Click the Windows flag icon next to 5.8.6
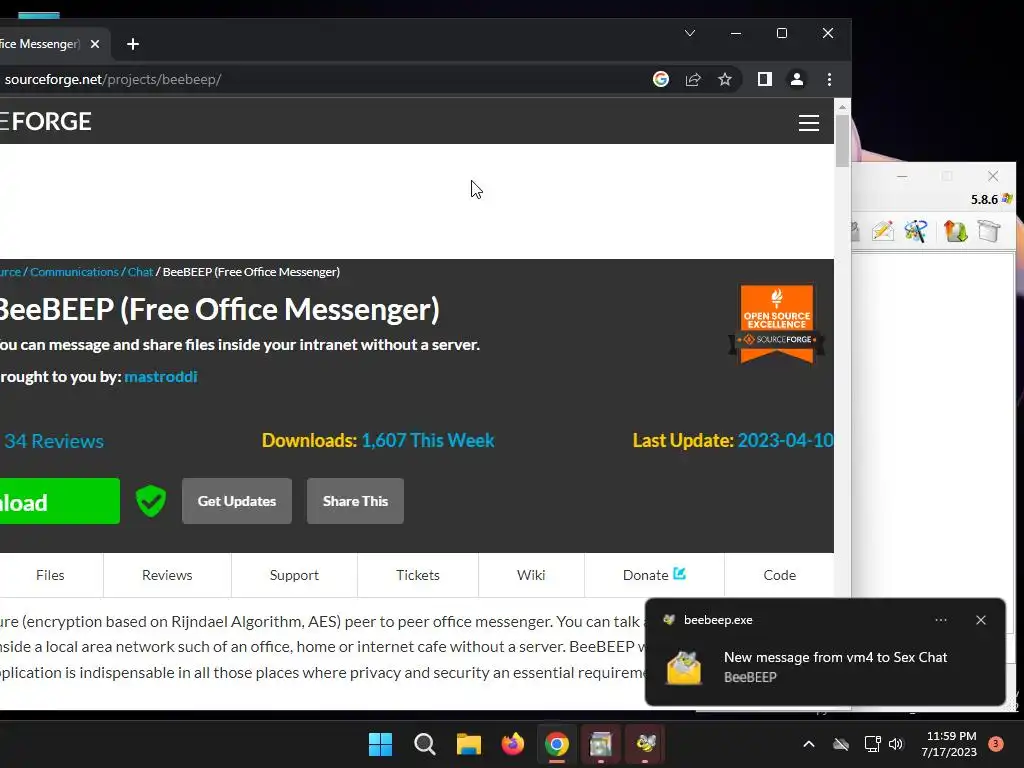 point(1008,199)
